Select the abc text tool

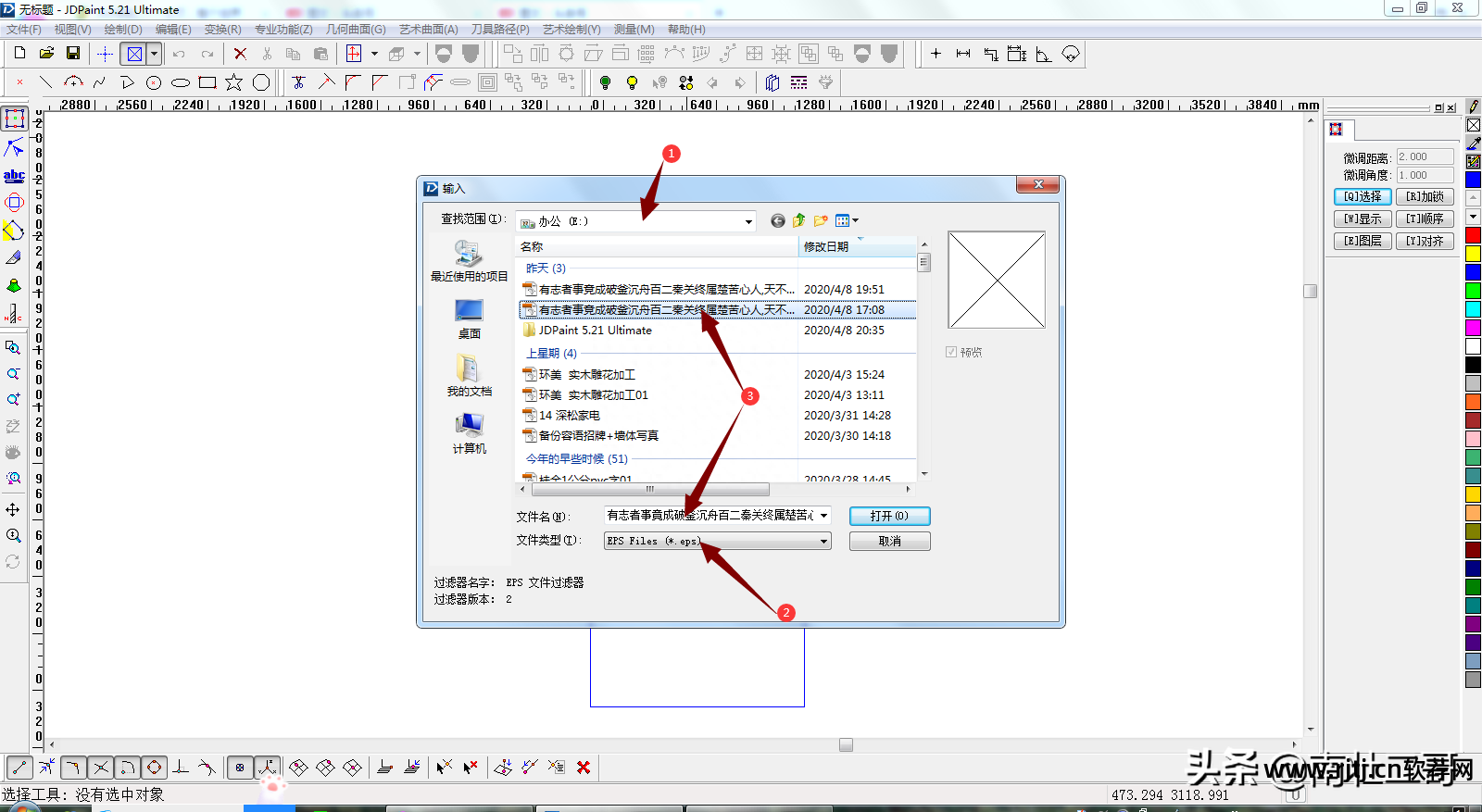[x=14, y=175]
